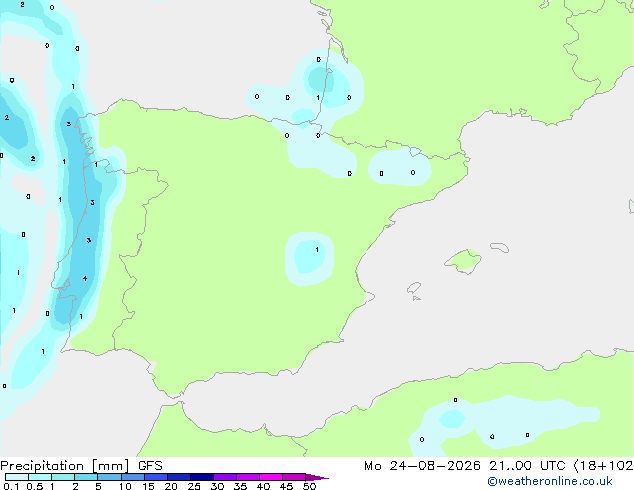Click the 0.1–0.5 mm palest legend swatch

point(17,477)
